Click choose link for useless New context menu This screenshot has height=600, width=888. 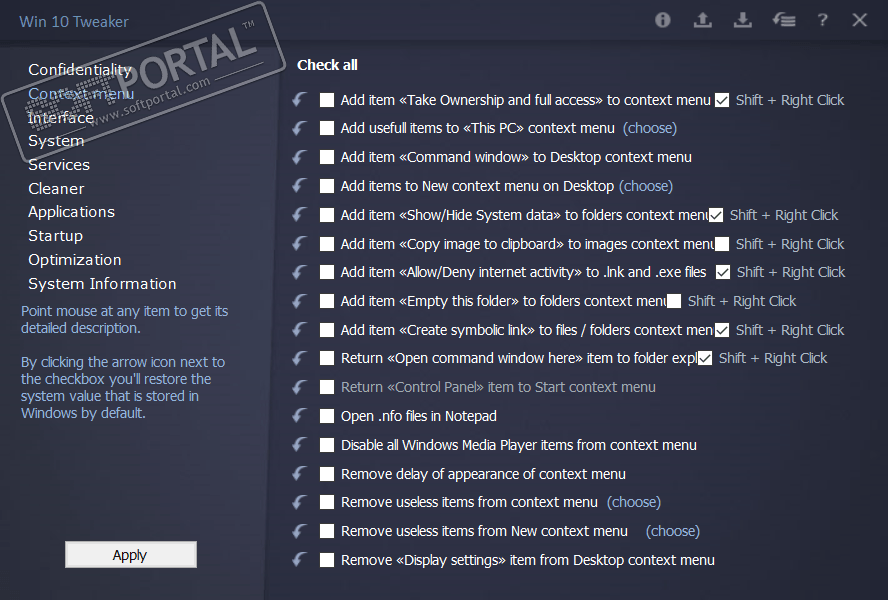tap(673, 531)
